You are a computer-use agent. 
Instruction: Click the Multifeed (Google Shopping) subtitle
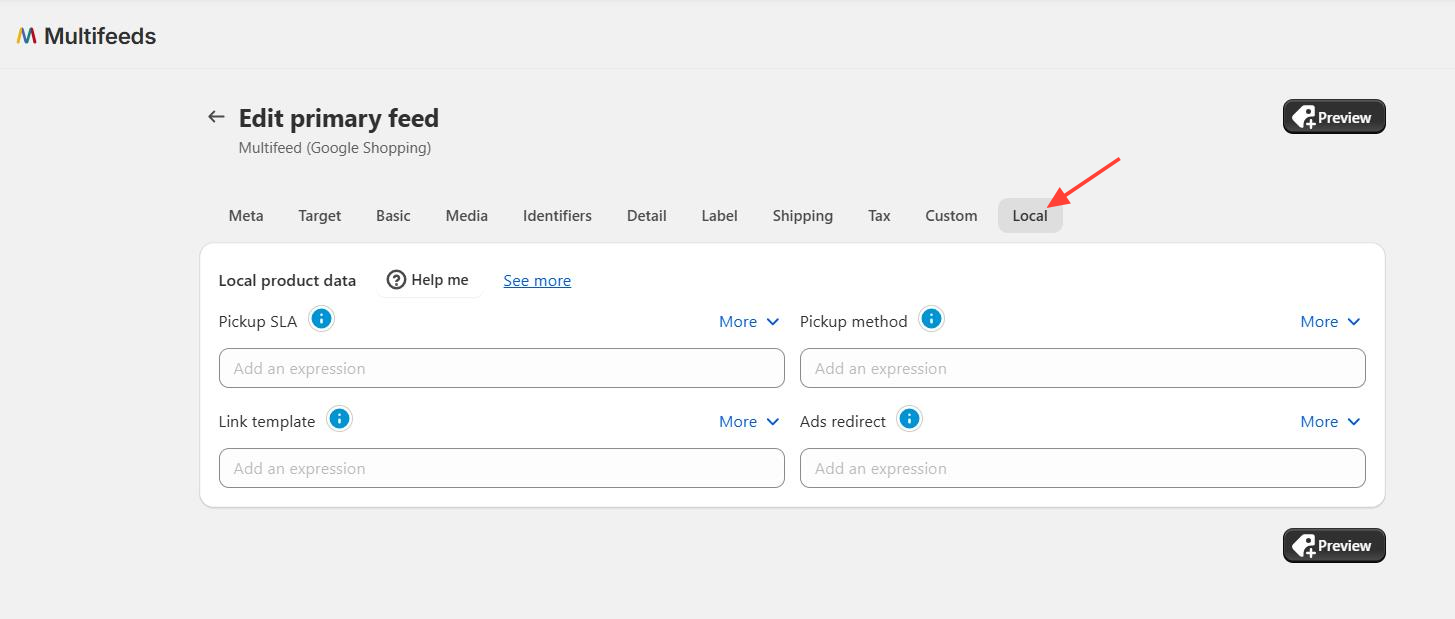[335, 148]
